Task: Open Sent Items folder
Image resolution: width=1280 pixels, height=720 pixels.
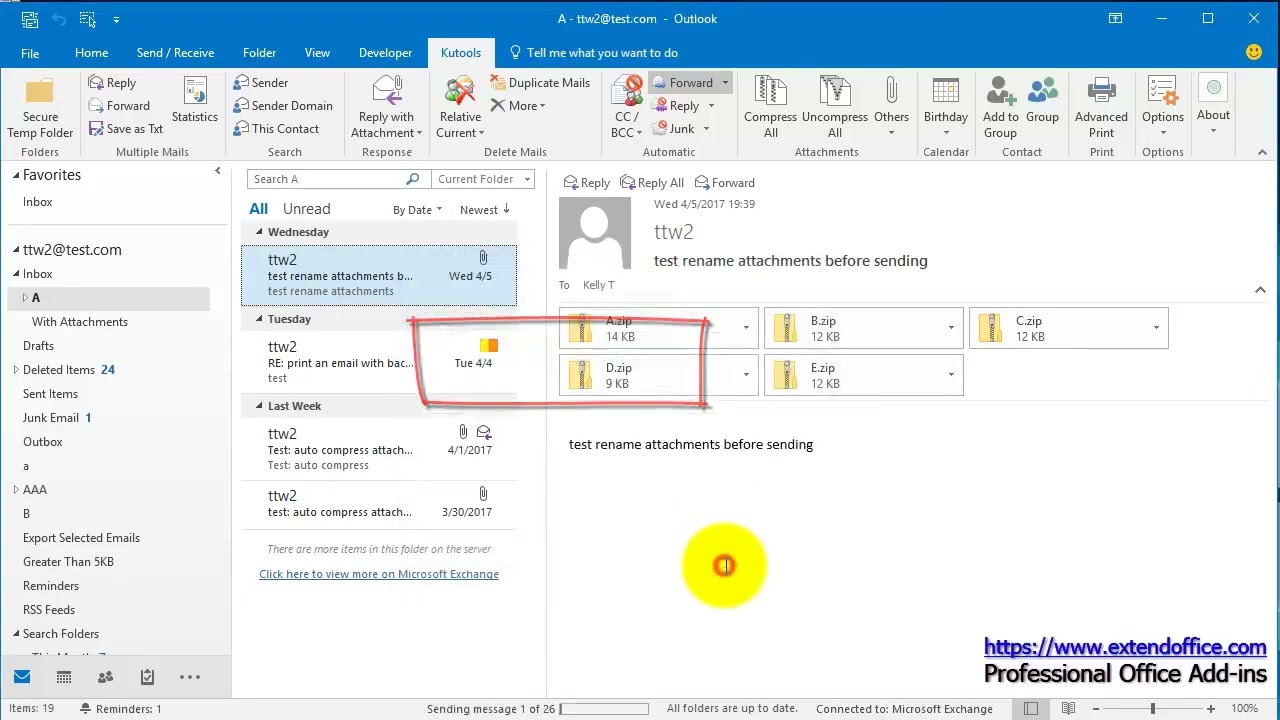Action: tap(50, 394)
